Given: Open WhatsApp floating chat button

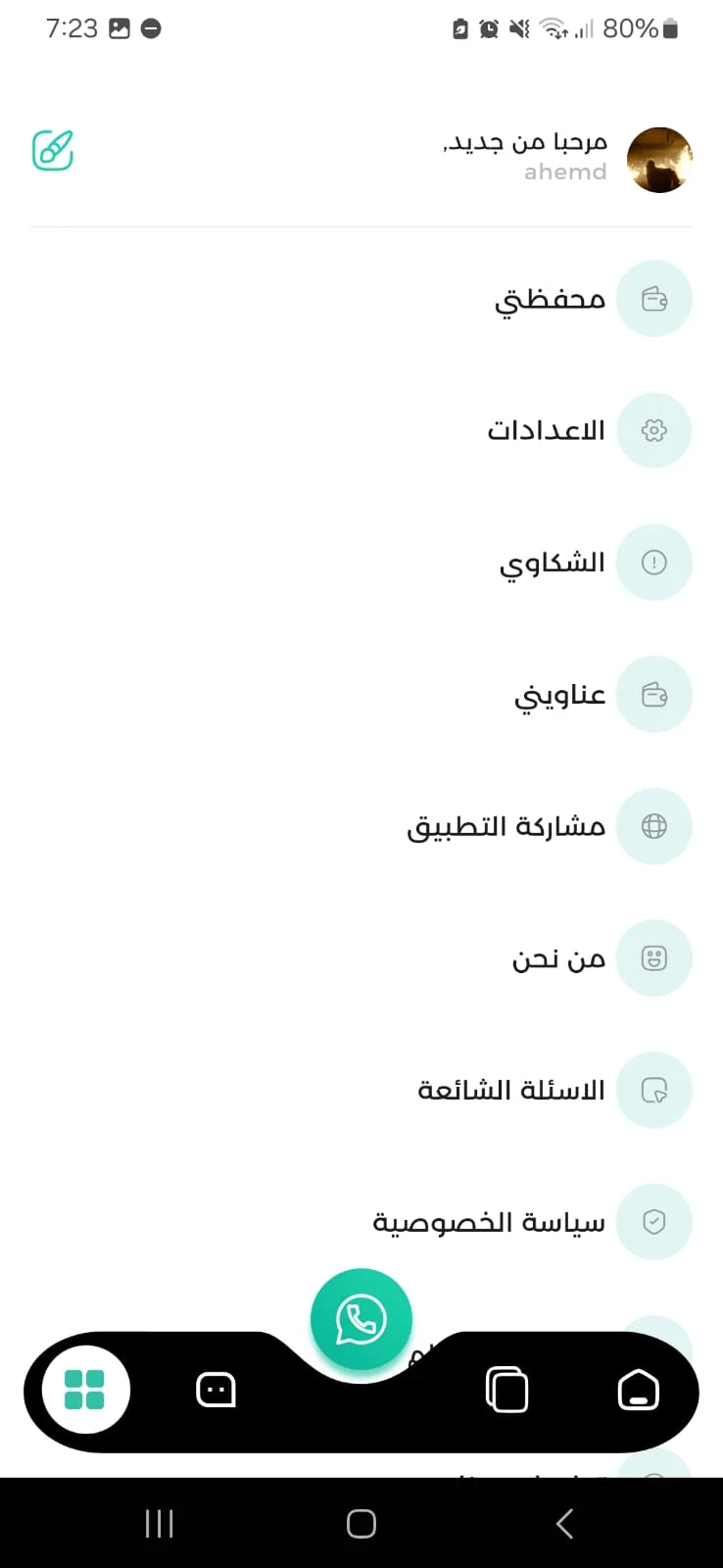Looking at the screenshot, I should pyautogui.click(x=361, y=1320).
